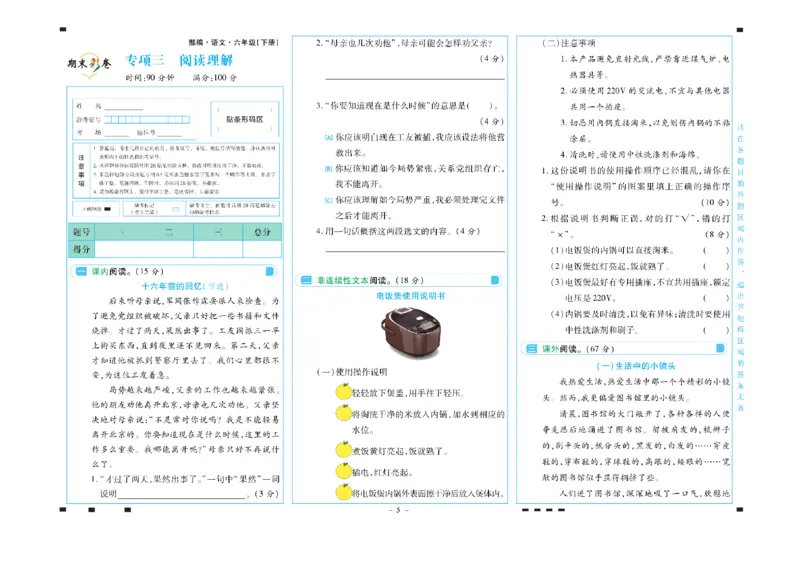Click the 时间:90分钟 text
The width and height of the screenshot is (800, 566).
click(150, 78)
